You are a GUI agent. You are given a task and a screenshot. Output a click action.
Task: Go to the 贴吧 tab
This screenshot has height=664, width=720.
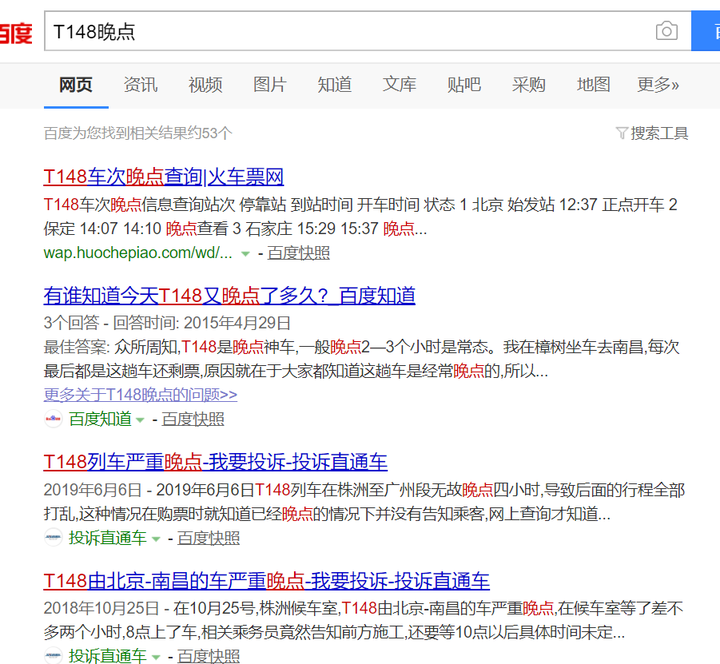pos(464,85)
